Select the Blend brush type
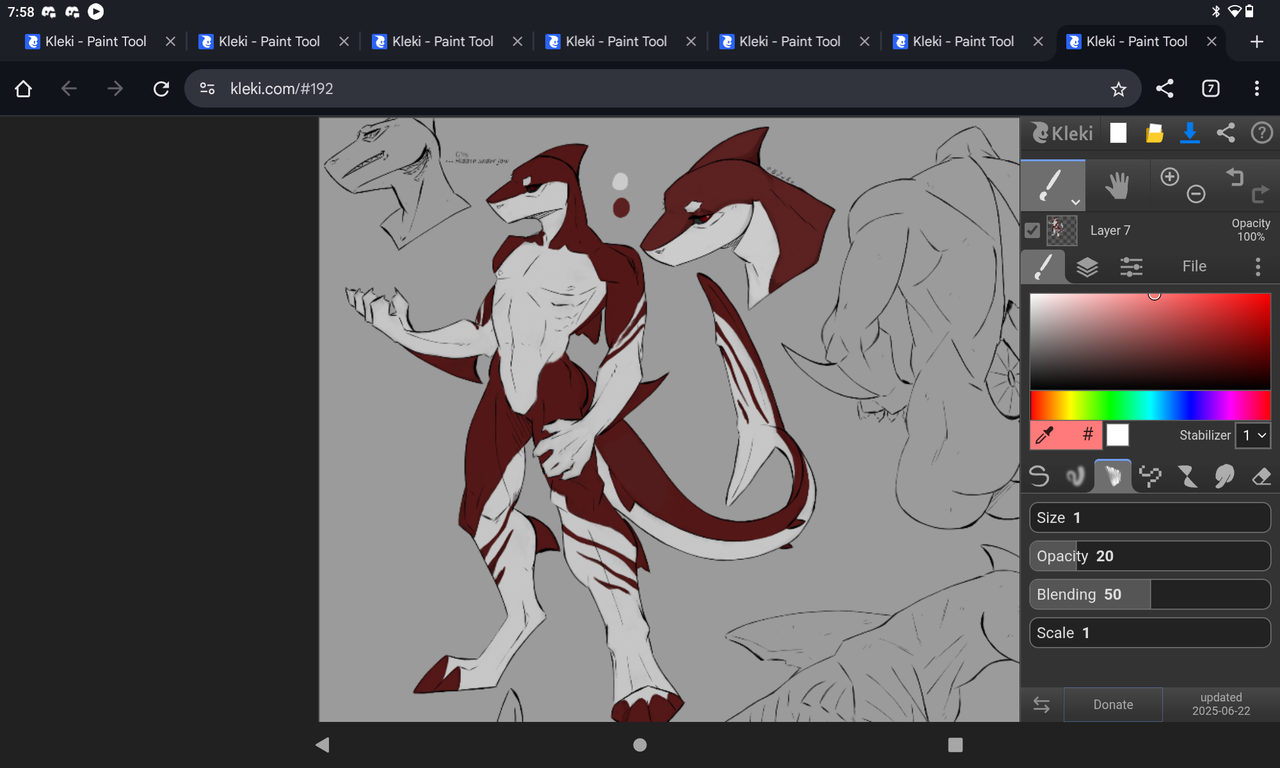Image resolution: width=1280 pixels, height=768 pixels. (1076, 476)
